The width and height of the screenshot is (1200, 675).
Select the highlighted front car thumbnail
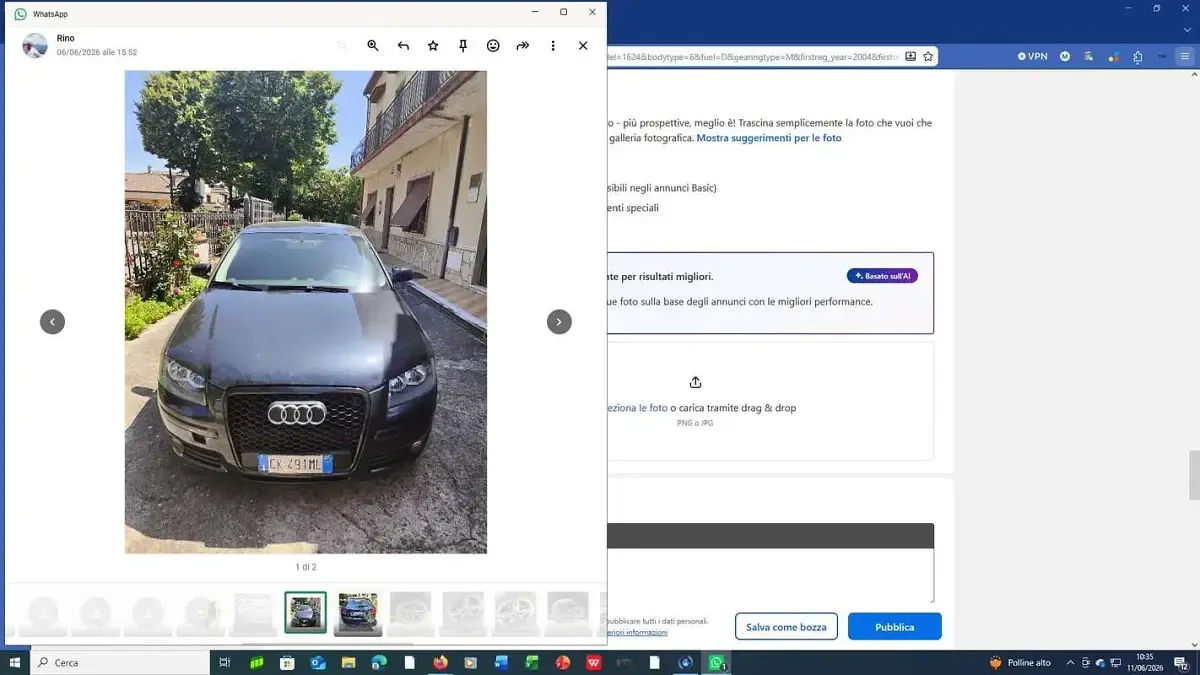(305, 612)
